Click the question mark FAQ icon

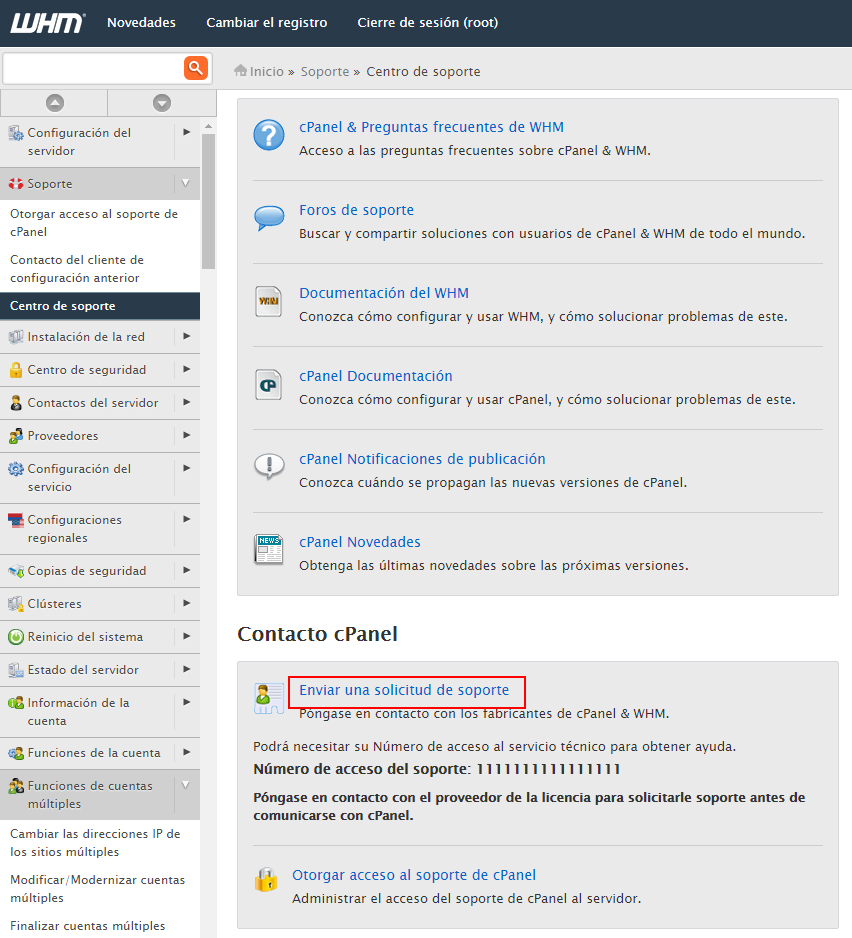tap(269, 135)
